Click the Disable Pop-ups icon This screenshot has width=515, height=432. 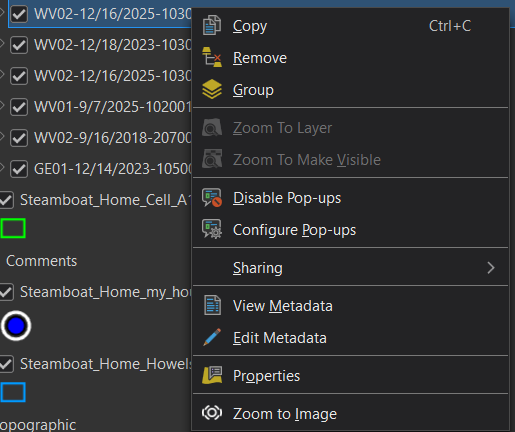coord(212,198)
